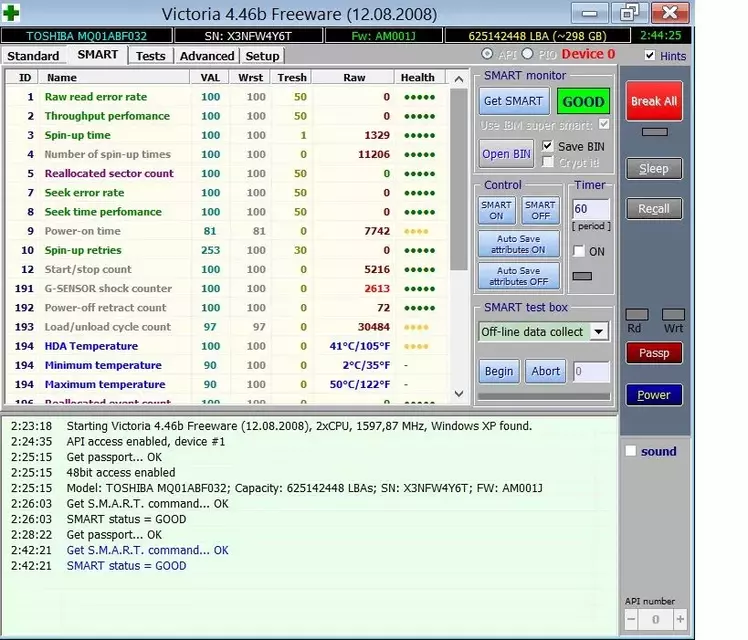The image size is (748, 640).
Task: Toggle the Hints checkbox
Action: [x=650, y=55]
